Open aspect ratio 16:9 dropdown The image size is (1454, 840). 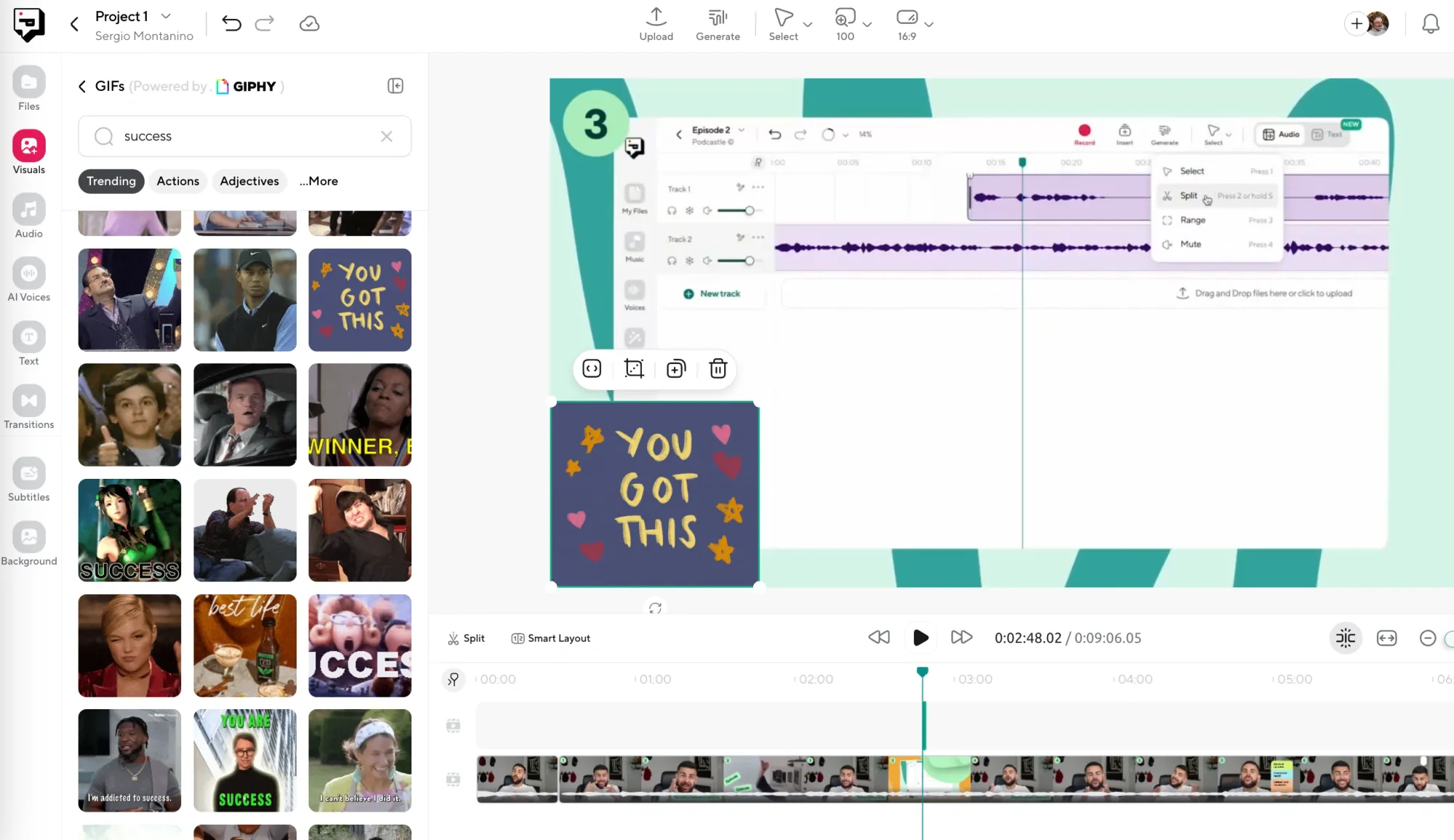(928, 24)
